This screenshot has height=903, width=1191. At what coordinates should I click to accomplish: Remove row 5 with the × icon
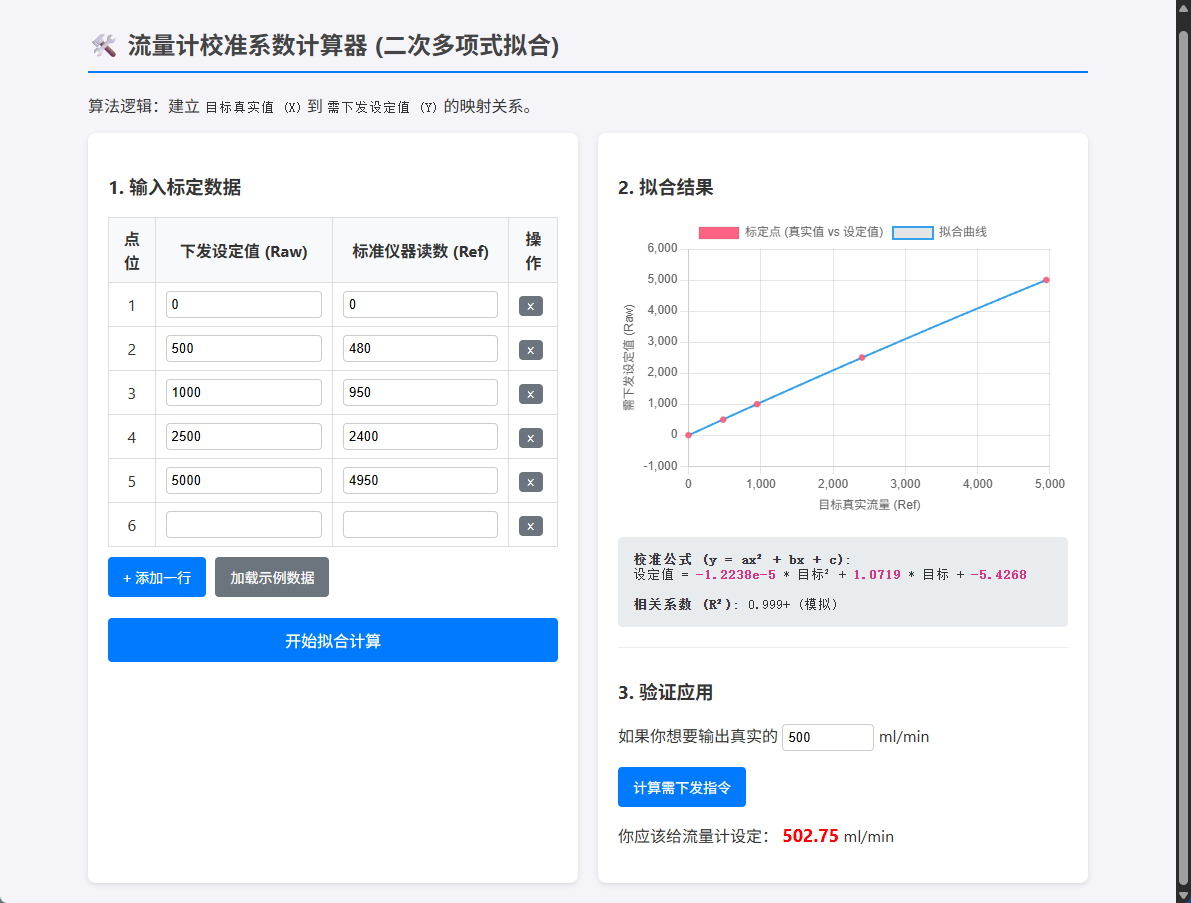[531, 482]
